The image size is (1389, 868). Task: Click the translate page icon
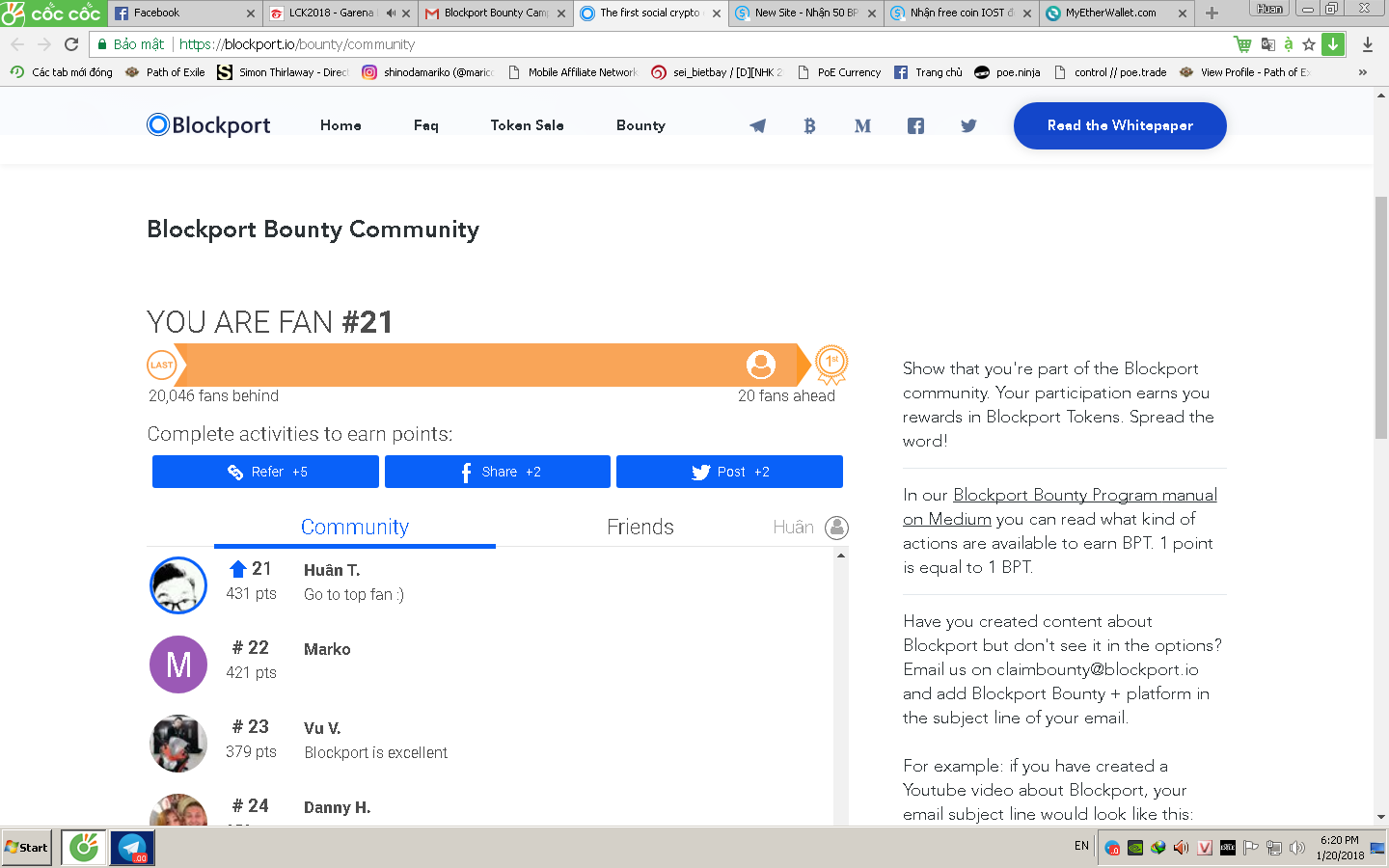coord(1267,44)
